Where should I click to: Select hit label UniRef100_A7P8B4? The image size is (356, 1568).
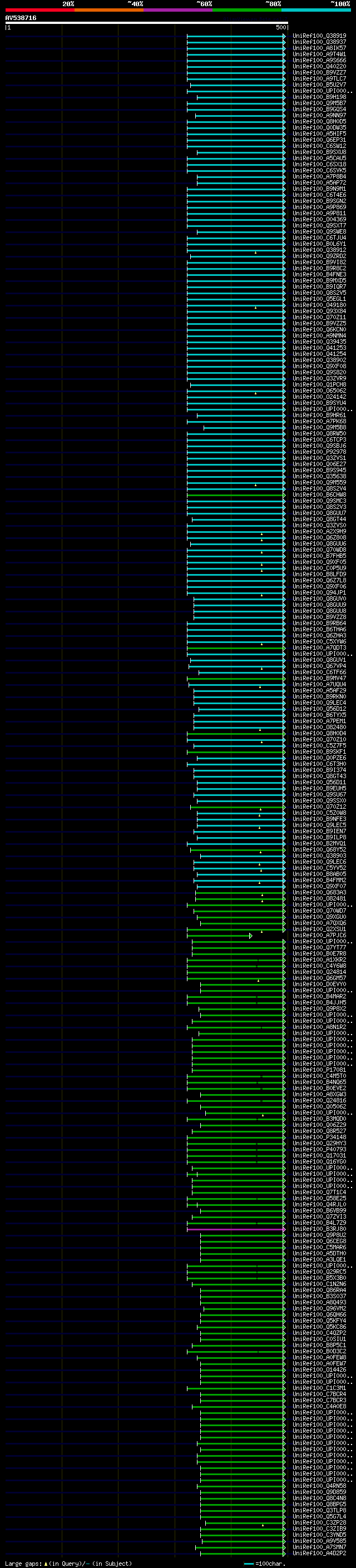click(319, 176)
